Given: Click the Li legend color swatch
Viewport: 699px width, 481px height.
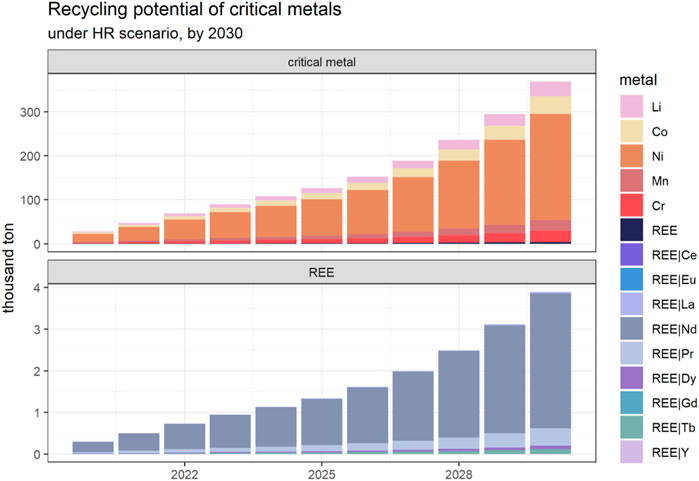Looking at the screenshot, I should click(x=631, y=107).
